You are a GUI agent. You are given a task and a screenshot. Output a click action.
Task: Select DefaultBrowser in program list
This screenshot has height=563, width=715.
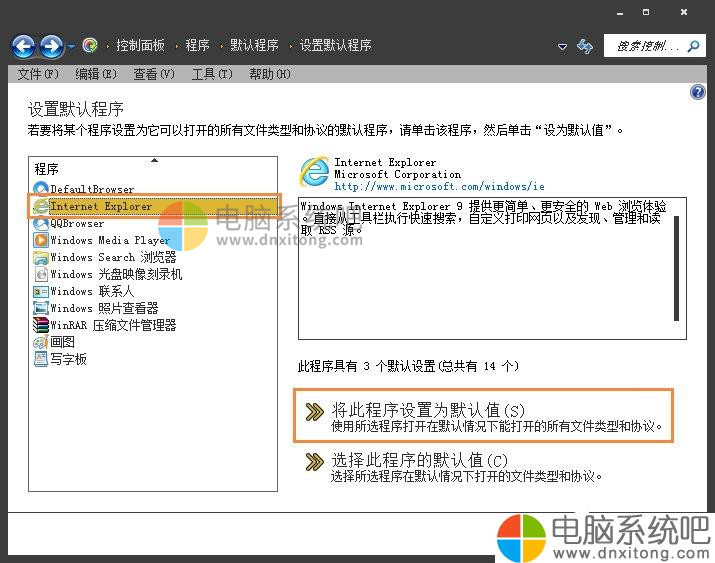[92, 189]
